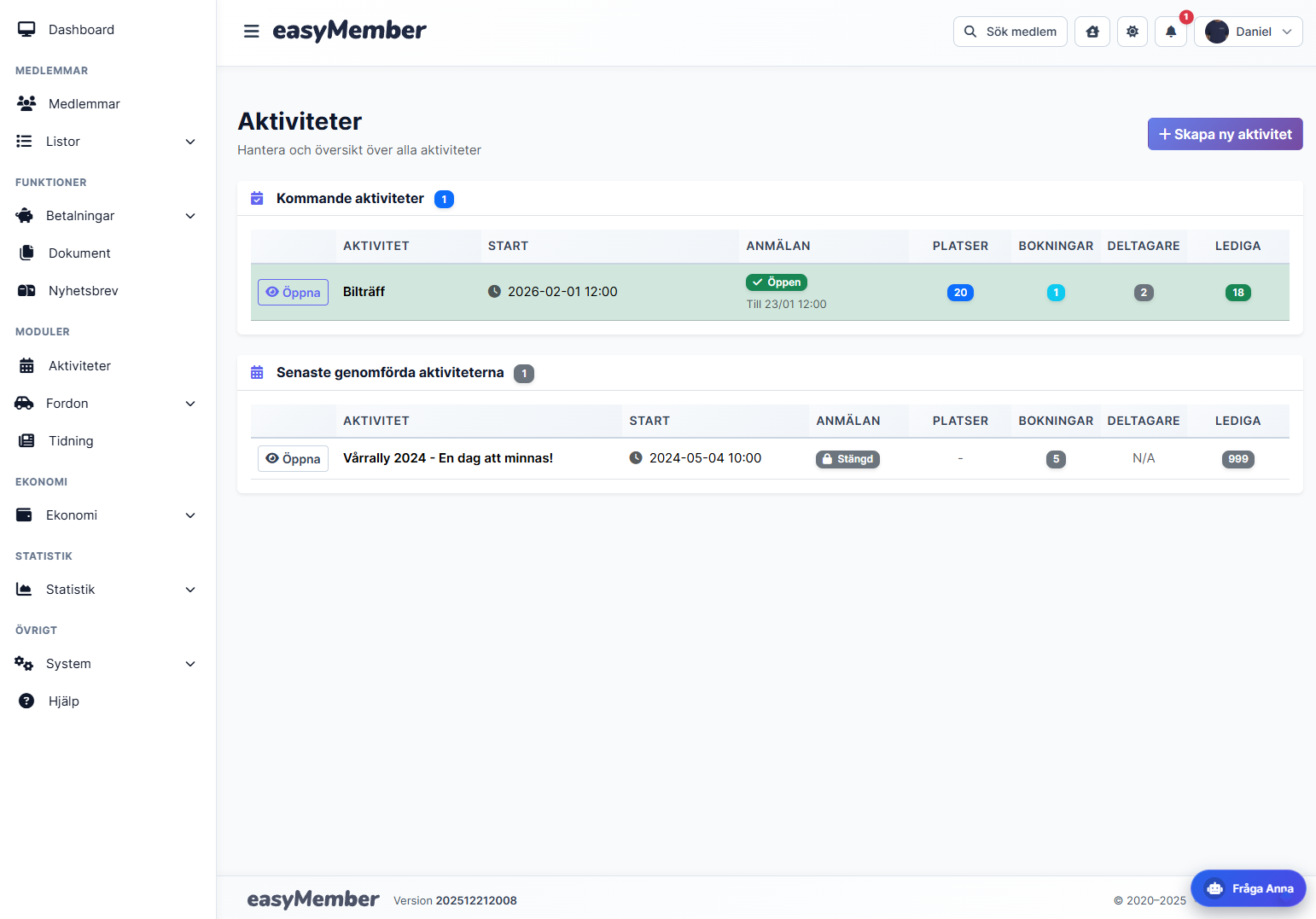Toggle the sidebar with the hamburger menu
This screenshot has height=919, width=1316.
click(x=251, y=31)
